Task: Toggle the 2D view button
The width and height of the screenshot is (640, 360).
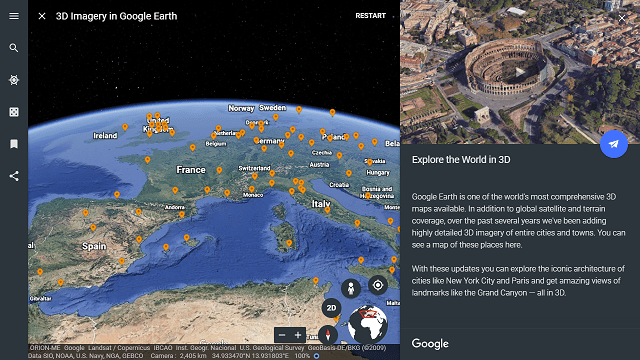Action: [x=331, y=308]
